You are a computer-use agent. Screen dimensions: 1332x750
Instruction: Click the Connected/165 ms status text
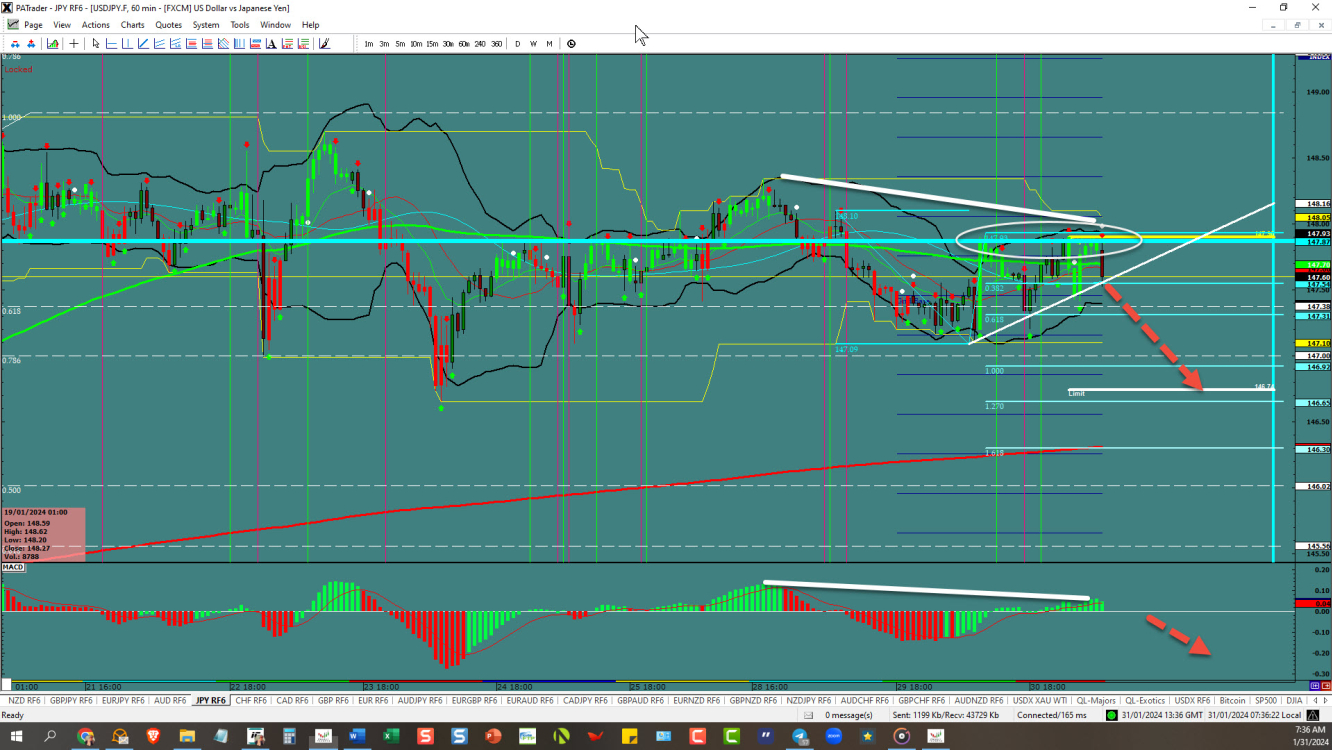[1052, 715]
